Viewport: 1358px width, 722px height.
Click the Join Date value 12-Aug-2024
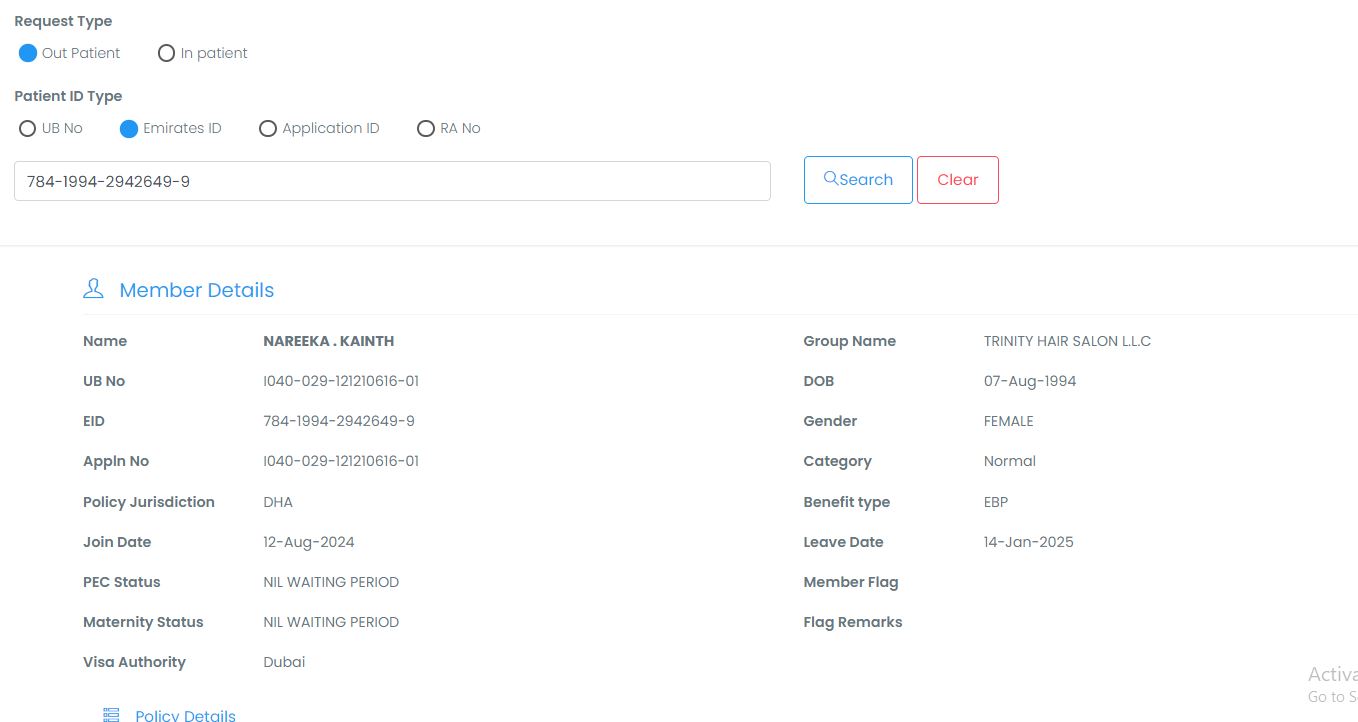(308, 542)
